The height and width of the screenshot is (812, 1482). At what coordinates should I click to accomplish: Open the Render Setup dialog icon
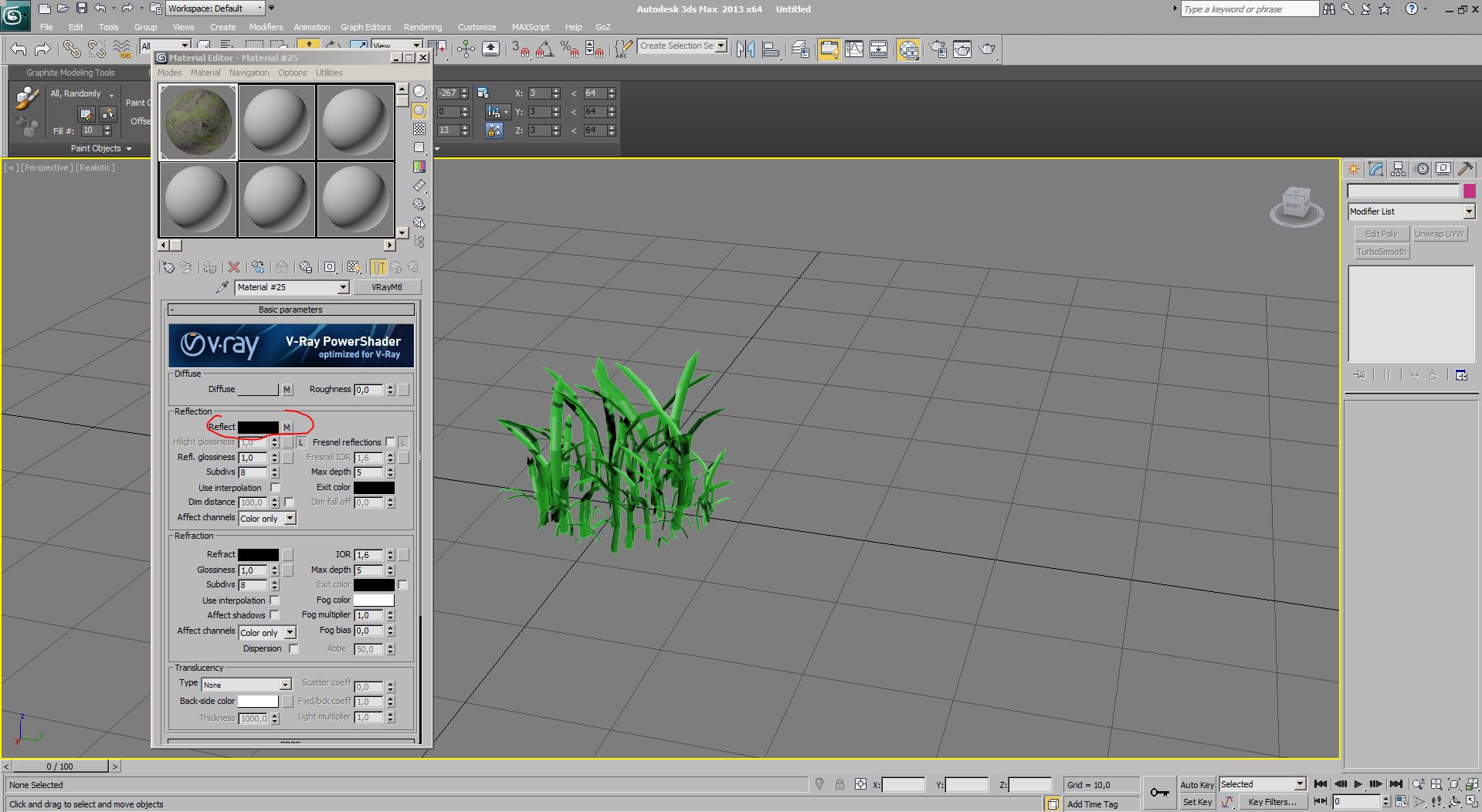pos(938,49)
